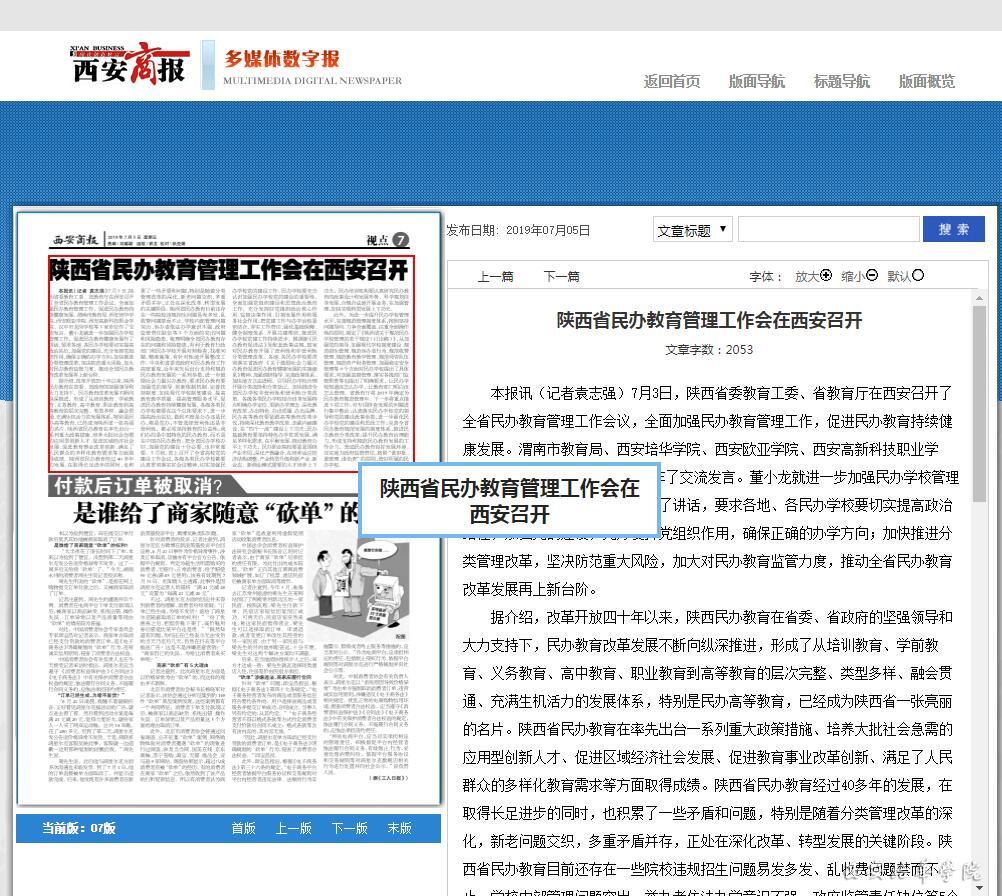
Task: Click the article panel vertical scrollbar
Action: [979, 500]
